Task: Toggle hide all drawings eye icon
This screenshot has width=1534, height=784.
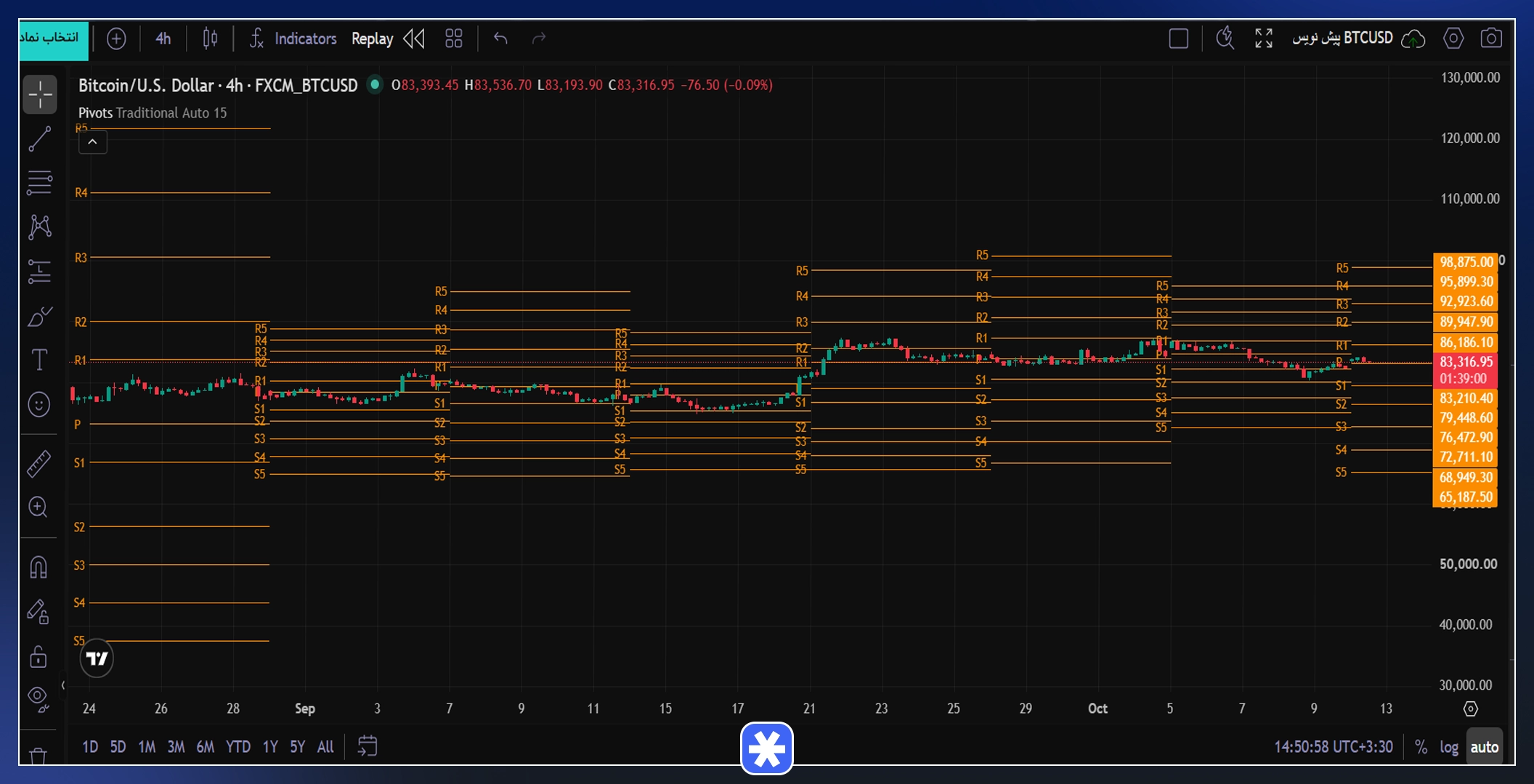Action: tap(38, 699)
